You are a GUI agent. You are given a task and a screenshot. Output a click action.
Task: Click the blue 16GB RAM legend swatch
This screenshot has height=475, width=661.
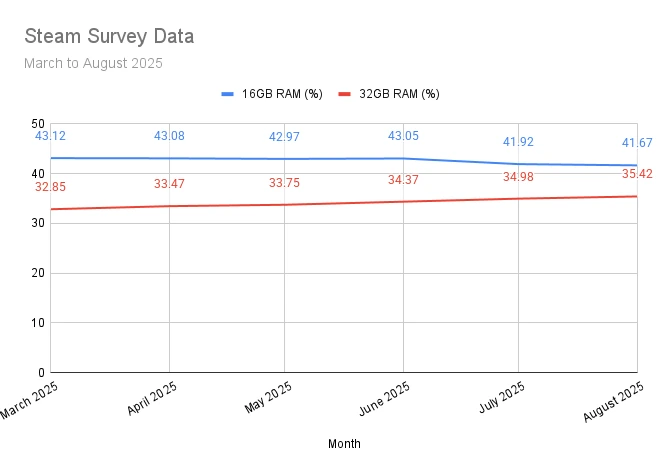[x=228, y=94]
